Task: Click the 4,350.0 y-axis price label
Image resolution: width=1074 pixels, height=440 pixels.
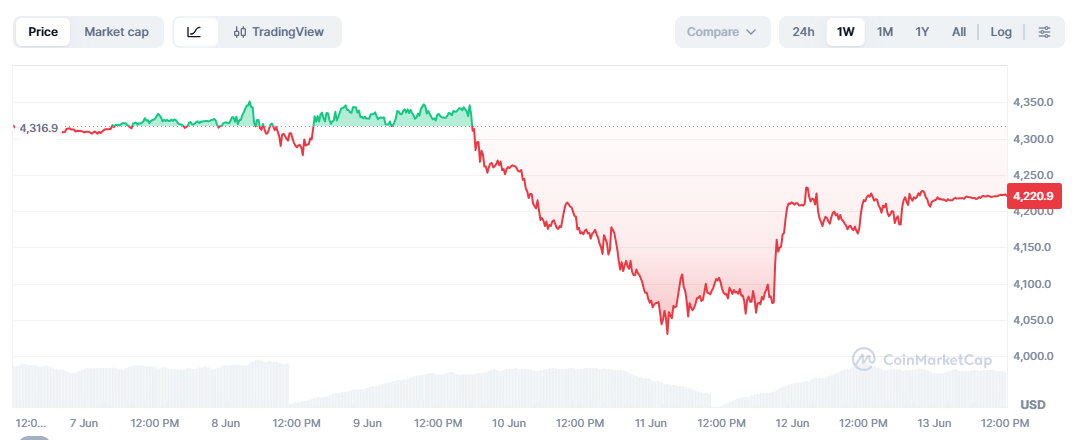Action: (x=1032, y=103)
